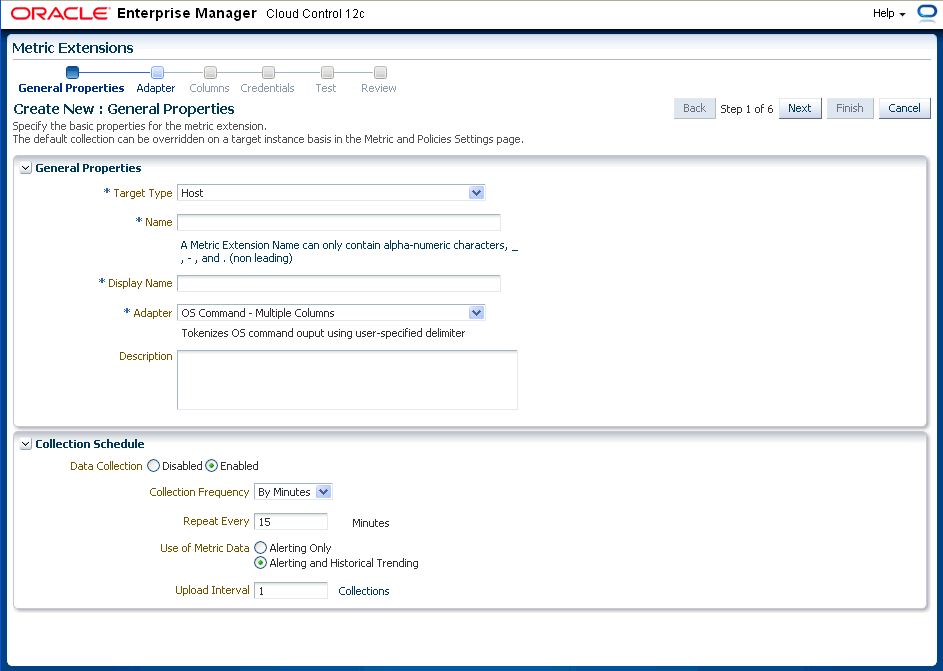Open the Help menu
Image resolution: width=943 pixels, height=671 pixels.
coord(889,13)
